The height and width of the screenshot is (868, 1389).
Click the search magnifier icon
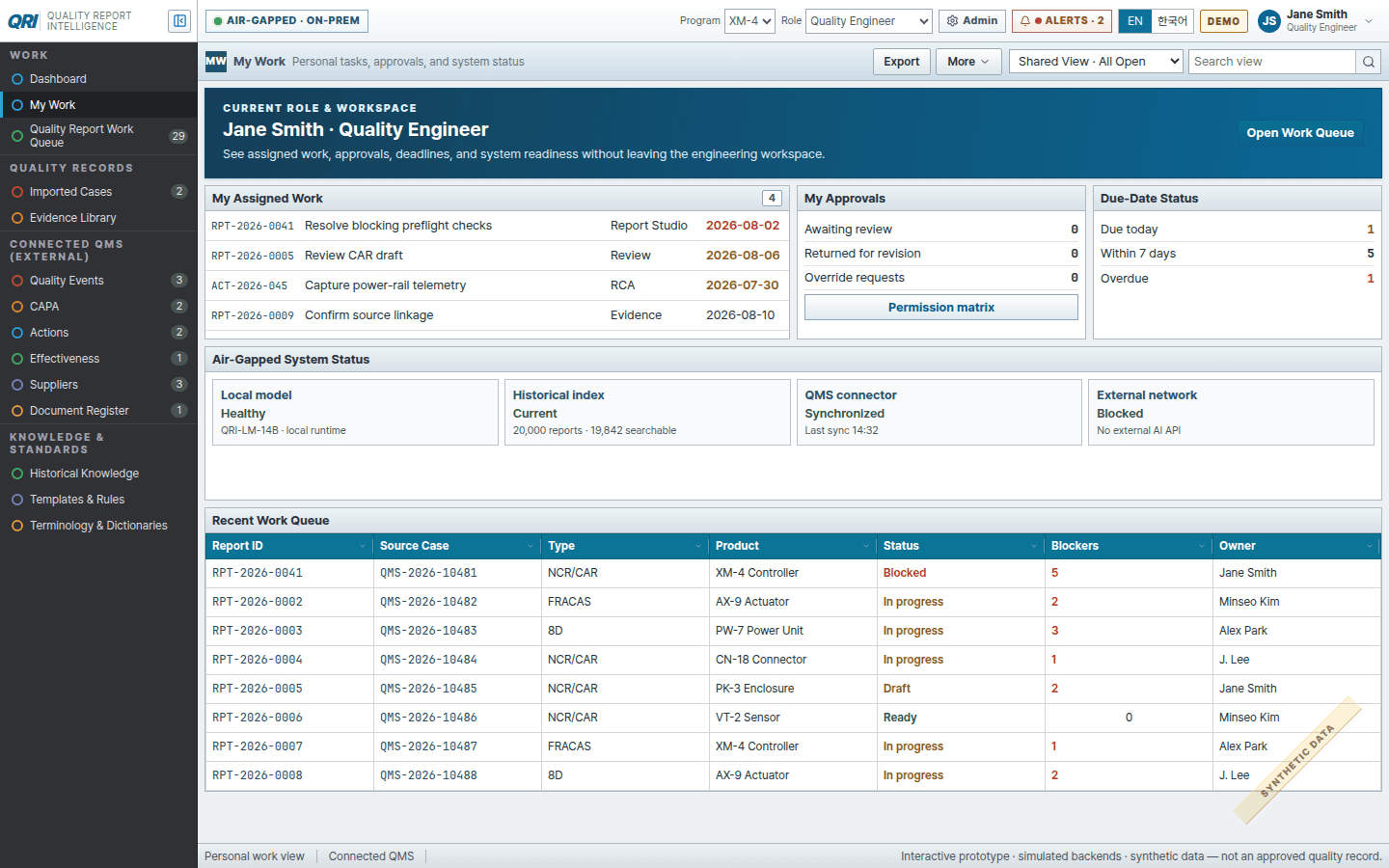(1369, 62)
